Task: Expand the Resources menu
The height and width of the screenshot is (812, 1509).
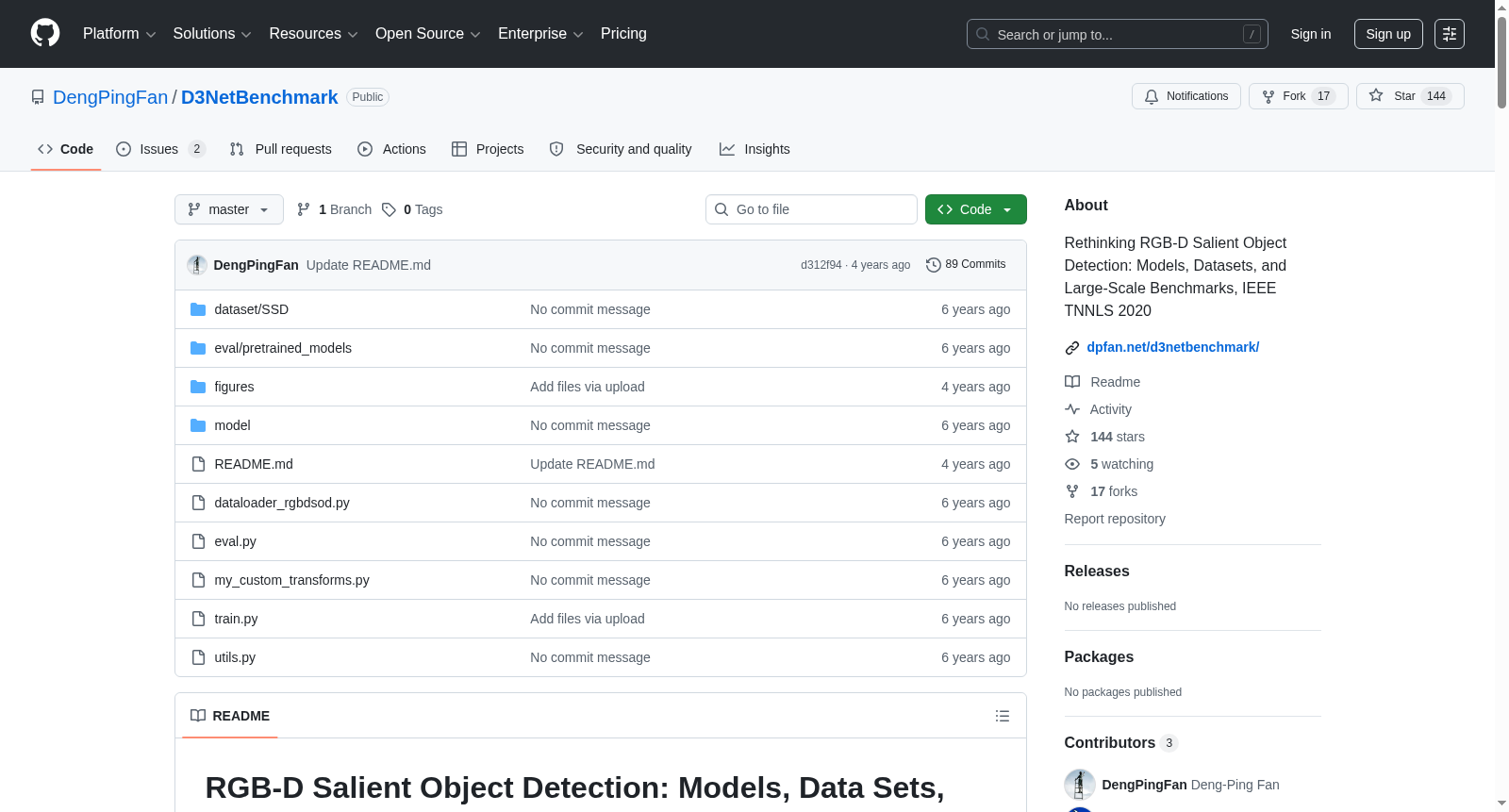Action: point(313,34)
